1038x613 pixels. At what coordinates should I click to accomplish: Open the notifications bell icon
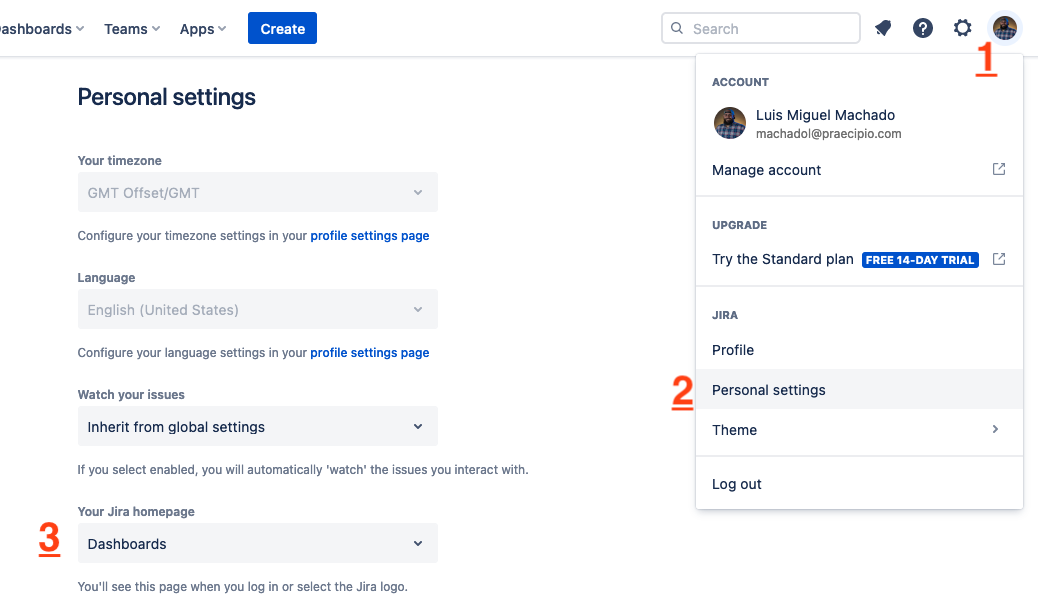click(883, 28)
